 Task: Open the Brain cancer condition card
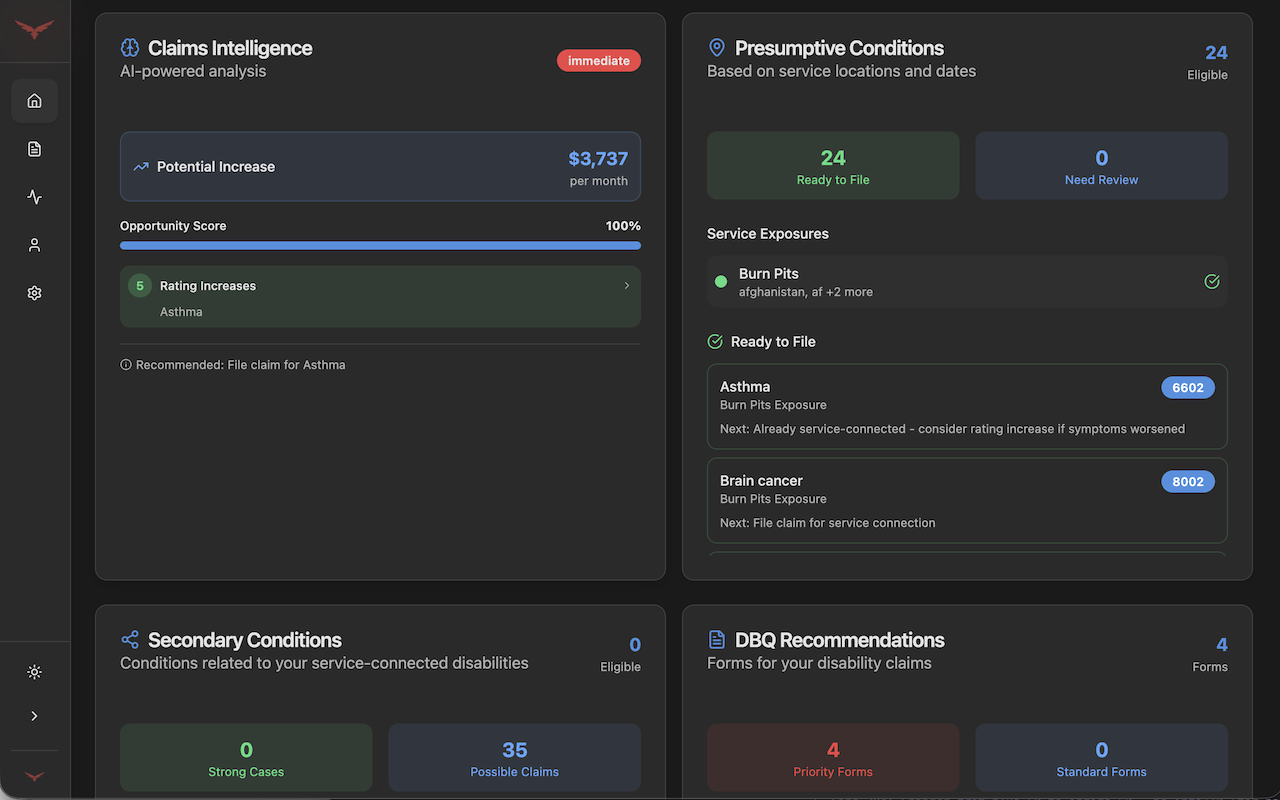[966, 500]
